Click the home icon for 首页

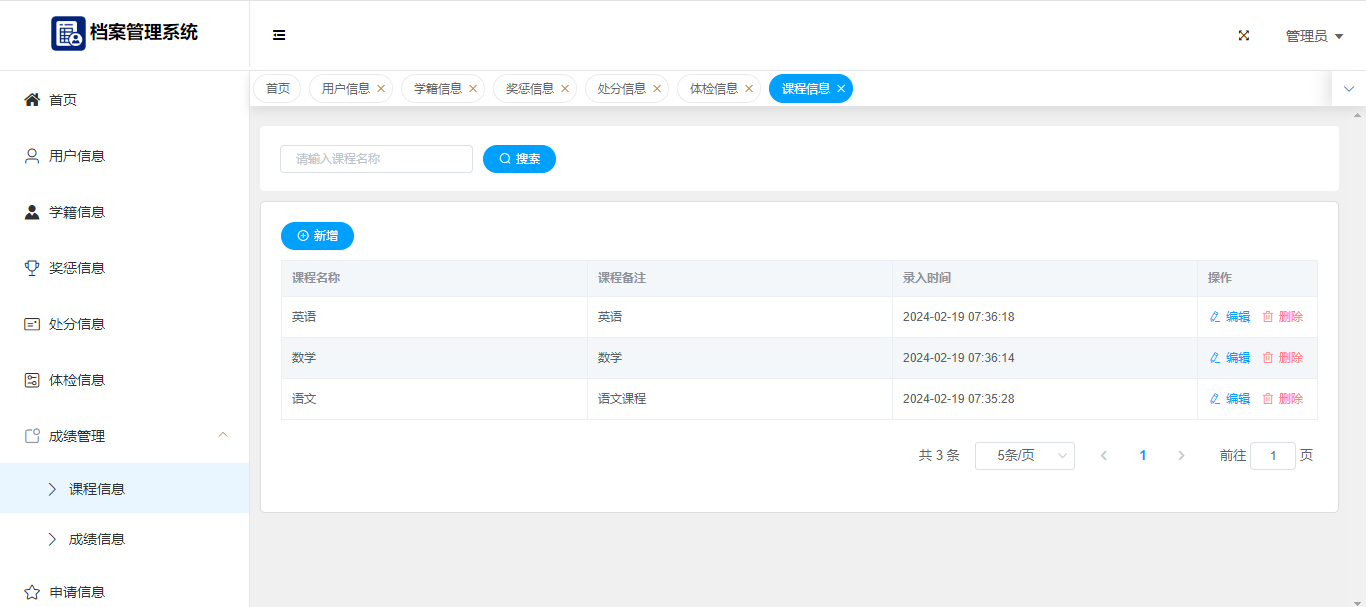point(32,100)
